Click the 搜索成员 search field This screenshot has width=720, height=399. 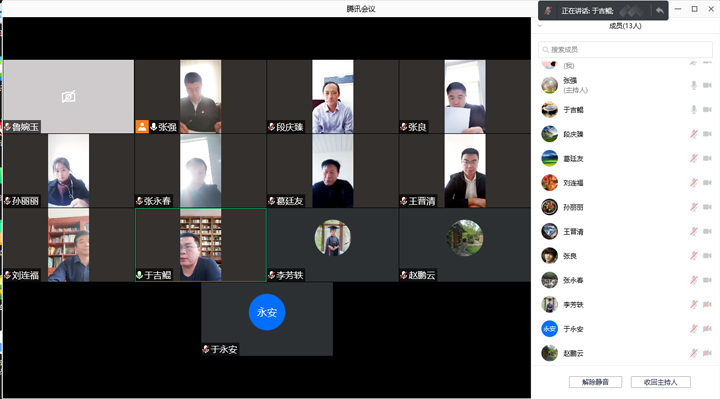(x=625, y=50)
